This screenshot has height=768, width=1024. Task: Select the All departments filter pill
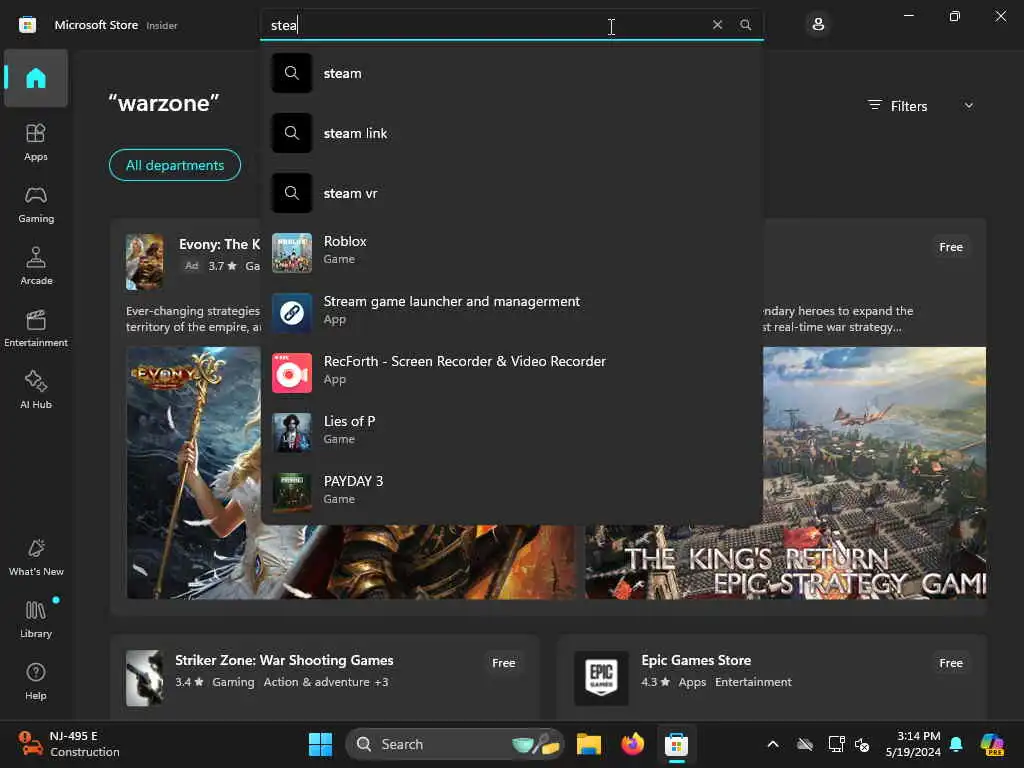pos(175,165)
